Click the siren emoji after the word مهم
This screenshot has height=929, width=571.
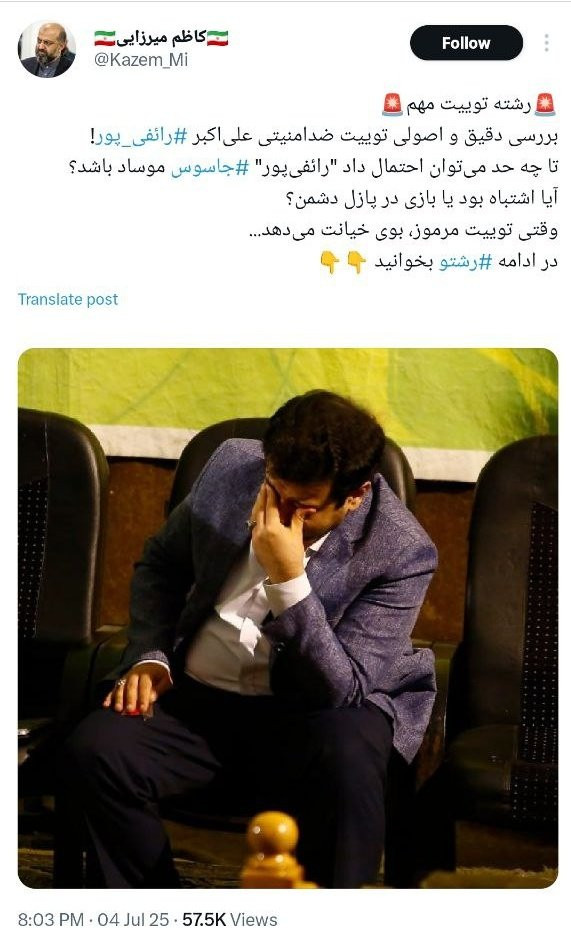click(x=392, y=104)
